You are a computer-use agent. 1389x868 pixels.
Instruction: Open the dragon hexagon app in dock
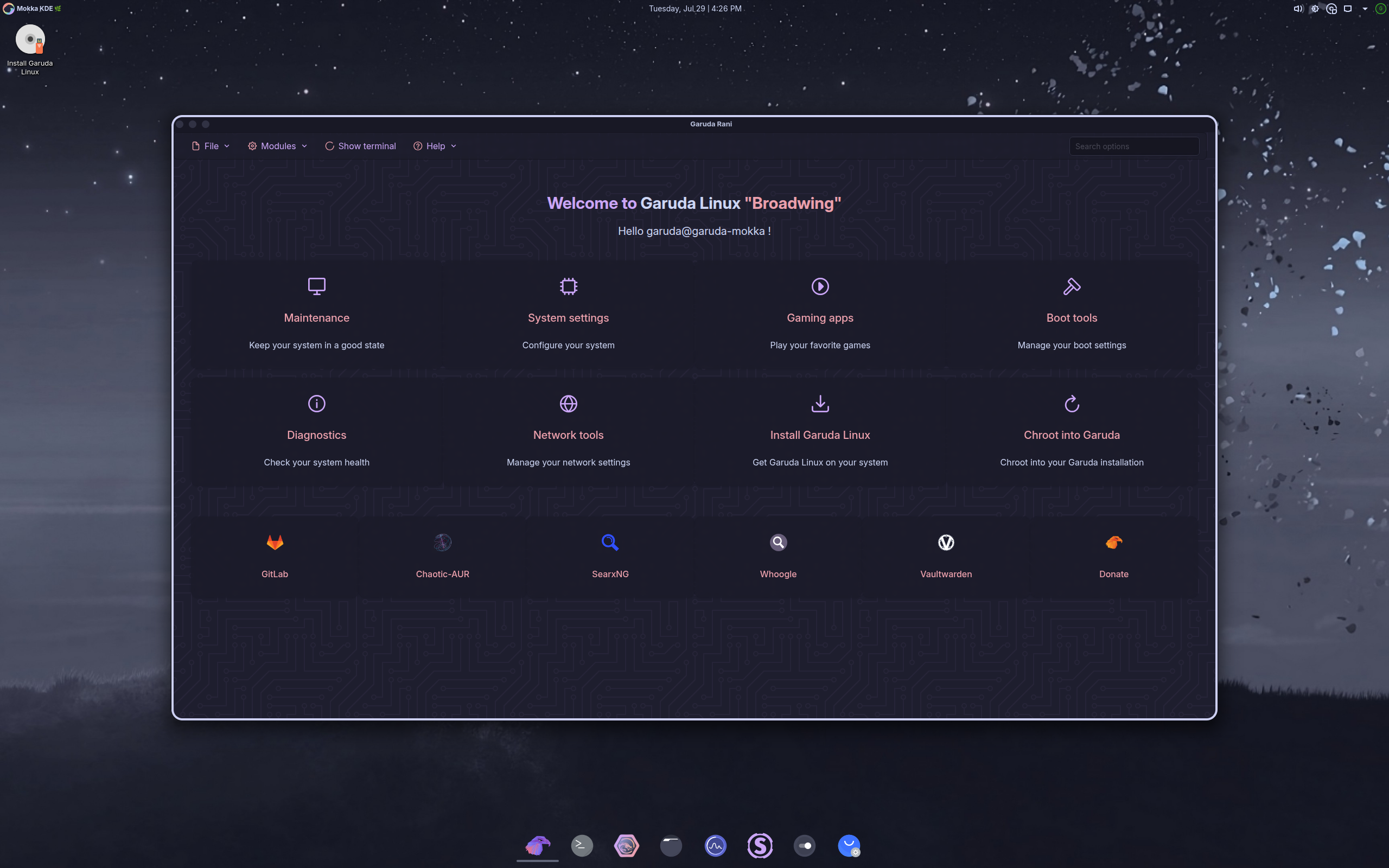tap(626, 845)
